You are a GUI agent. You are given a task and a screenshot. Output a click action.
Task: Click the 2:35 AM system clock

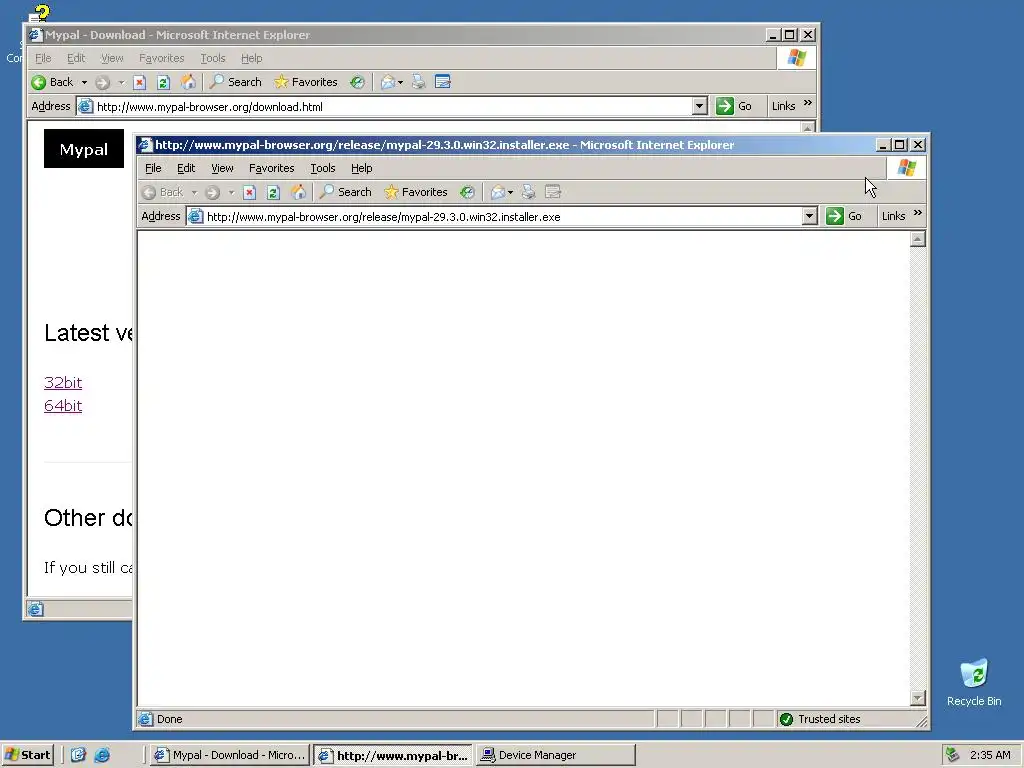(x=990, y=755)
